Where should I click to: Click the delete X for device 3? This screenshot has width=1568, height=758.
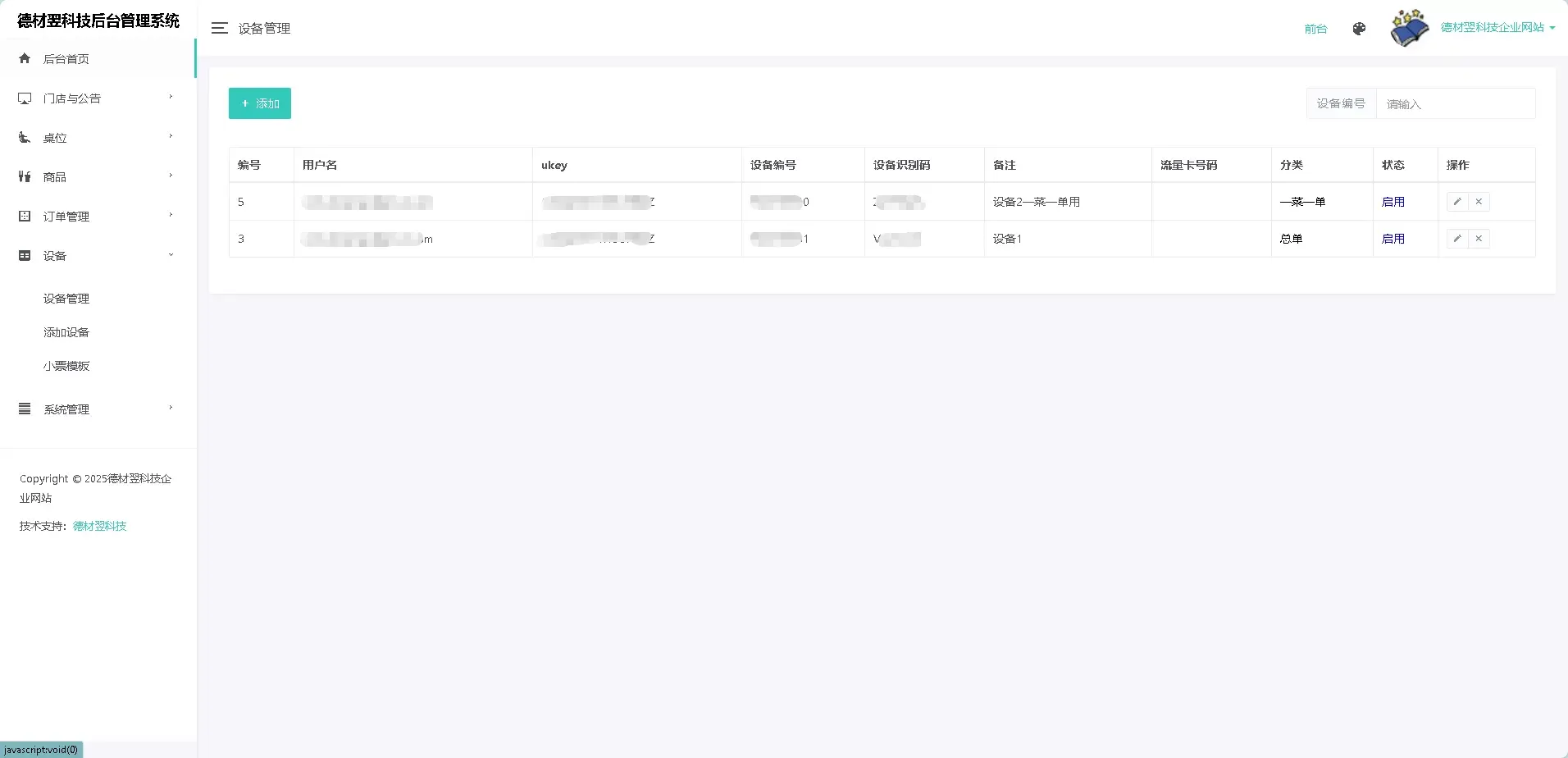pyautogui.click(x=1479, y=239)
